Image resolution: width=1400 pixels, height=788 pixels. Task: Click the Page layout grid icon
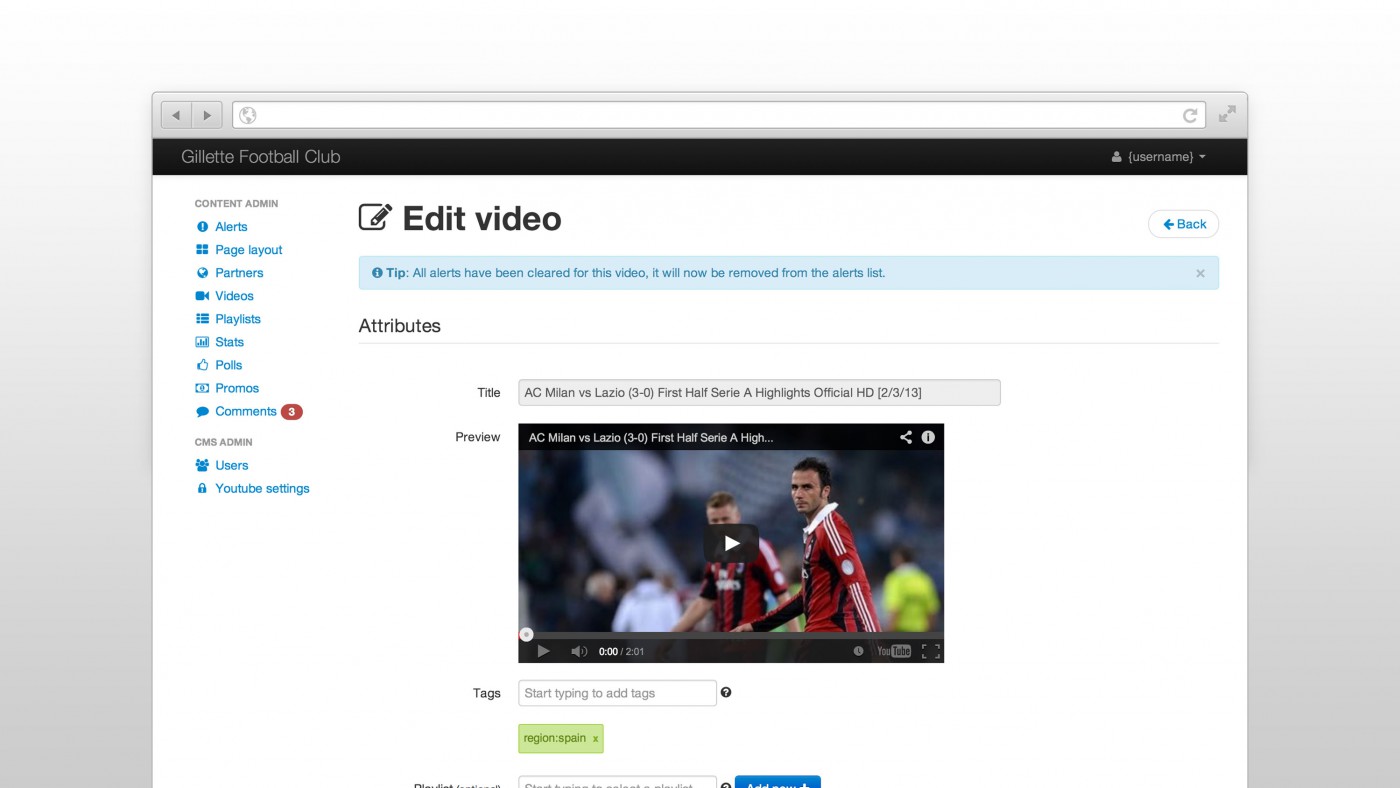[x=202, y=250]
